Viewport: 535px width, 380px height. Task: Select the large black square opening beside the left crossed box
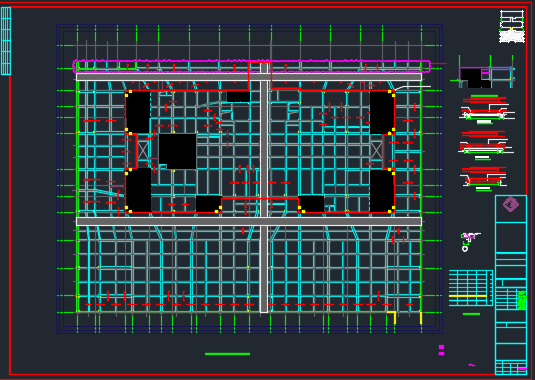pos(177,151)
